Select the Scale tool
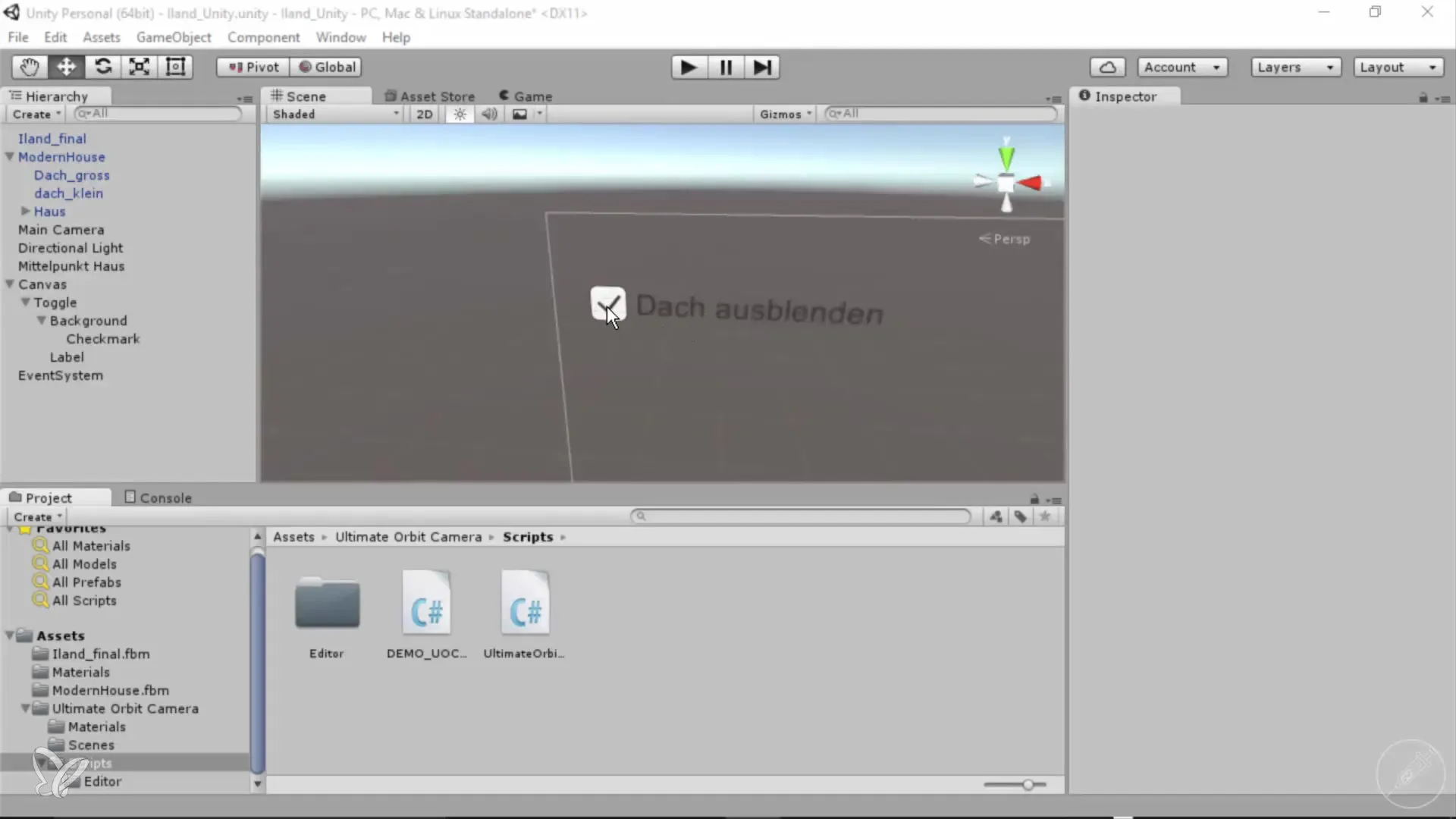The width and height of the screenshot is (1456, 819). 139,67
